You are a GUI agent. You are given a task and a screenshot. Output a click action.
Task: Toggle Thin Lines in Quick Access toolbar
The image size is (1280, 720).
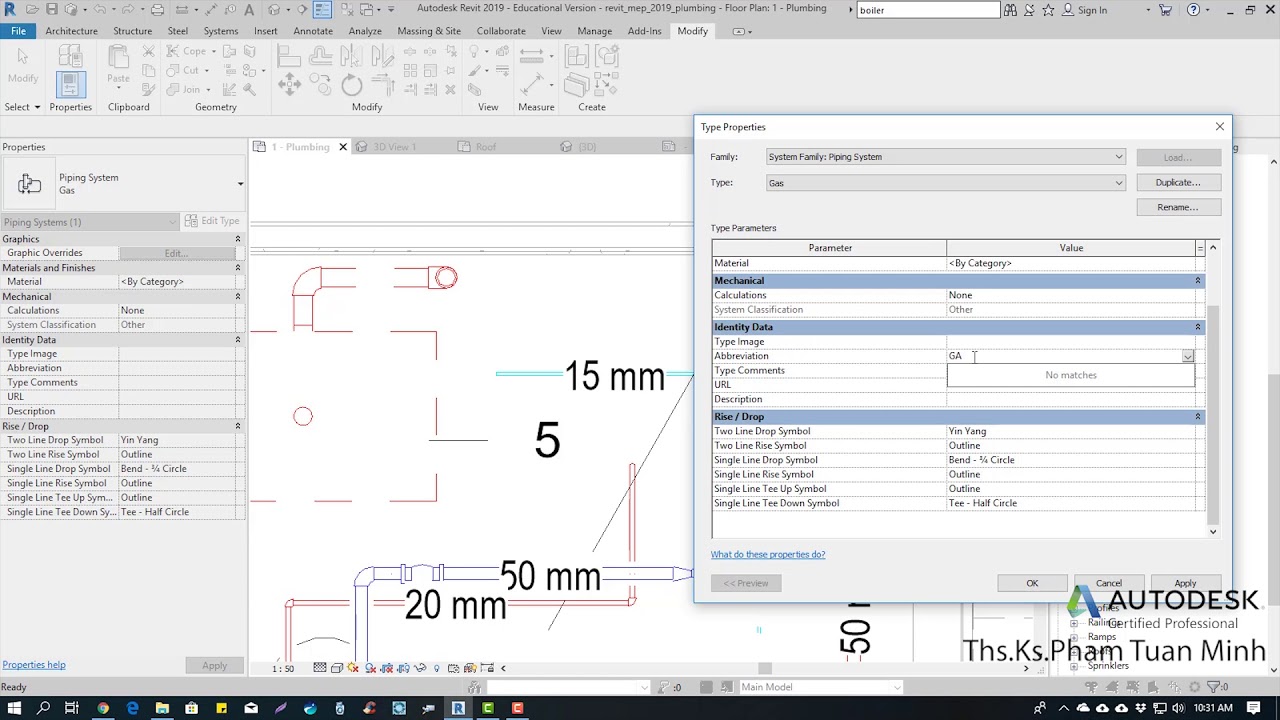point(322,10)
